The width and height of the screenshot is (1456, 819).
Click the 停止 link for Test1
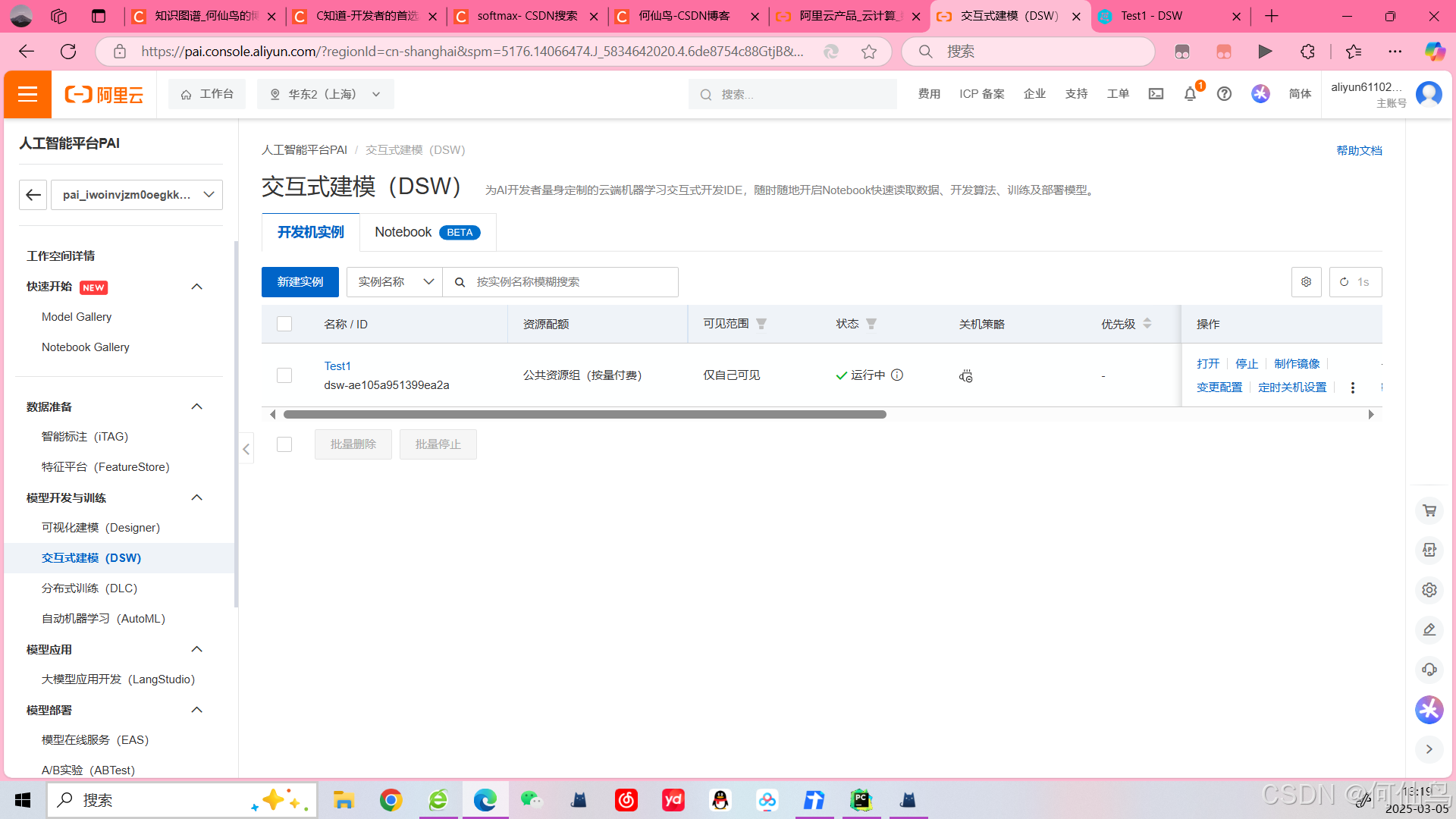1247,364
